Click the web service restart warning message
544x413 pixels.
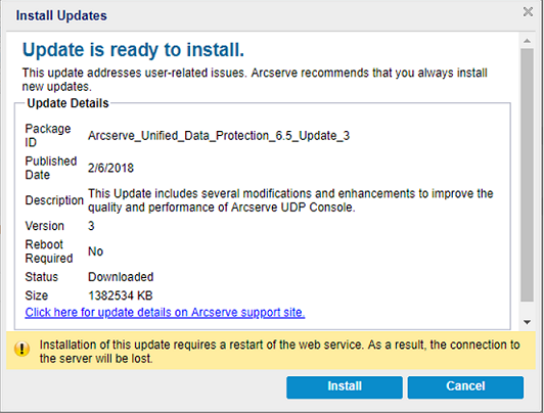click(280, 352)
